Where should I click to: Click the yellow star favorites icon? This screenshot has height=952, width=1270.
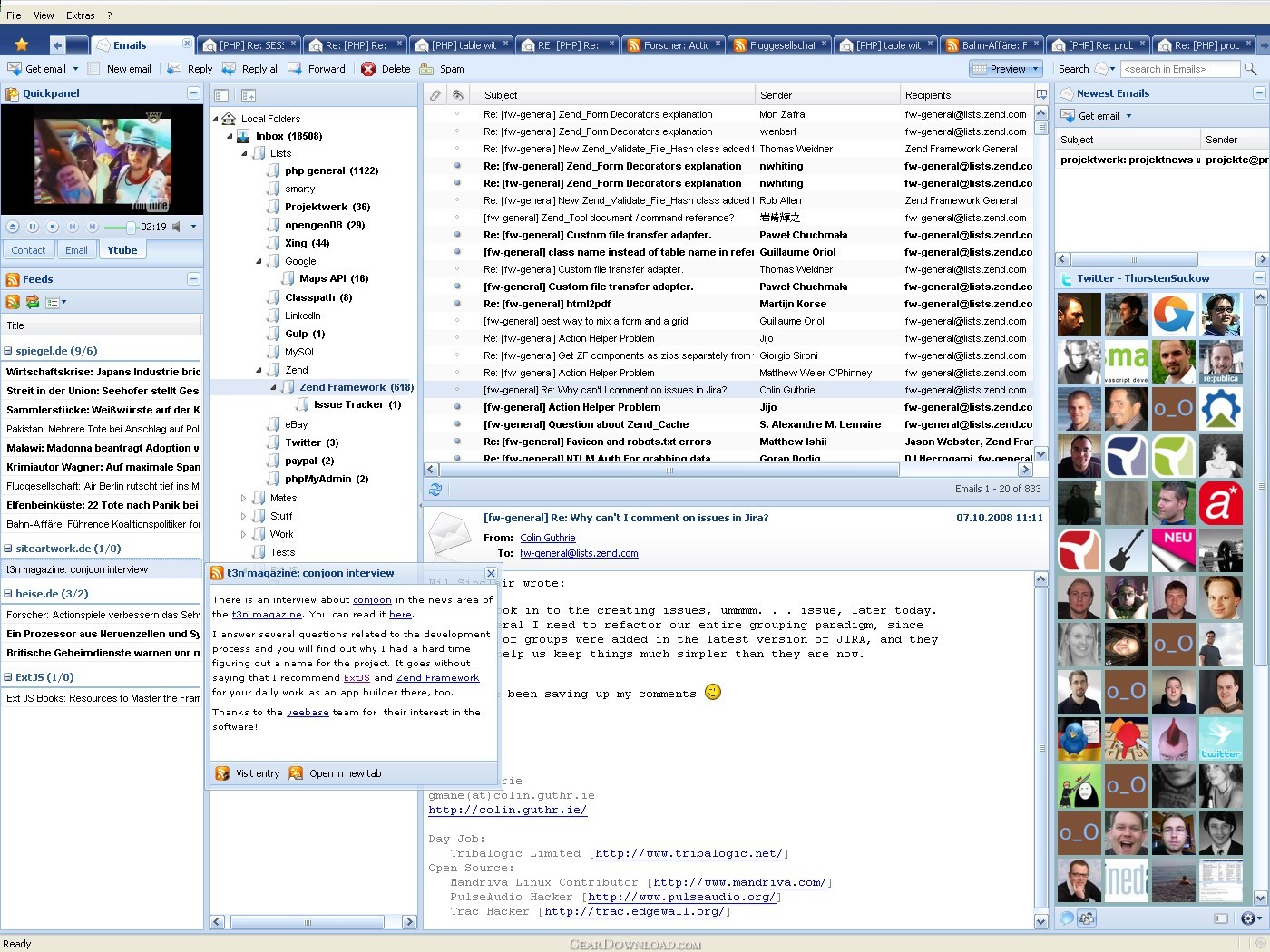pyautogui.click(x=22, y=44)
